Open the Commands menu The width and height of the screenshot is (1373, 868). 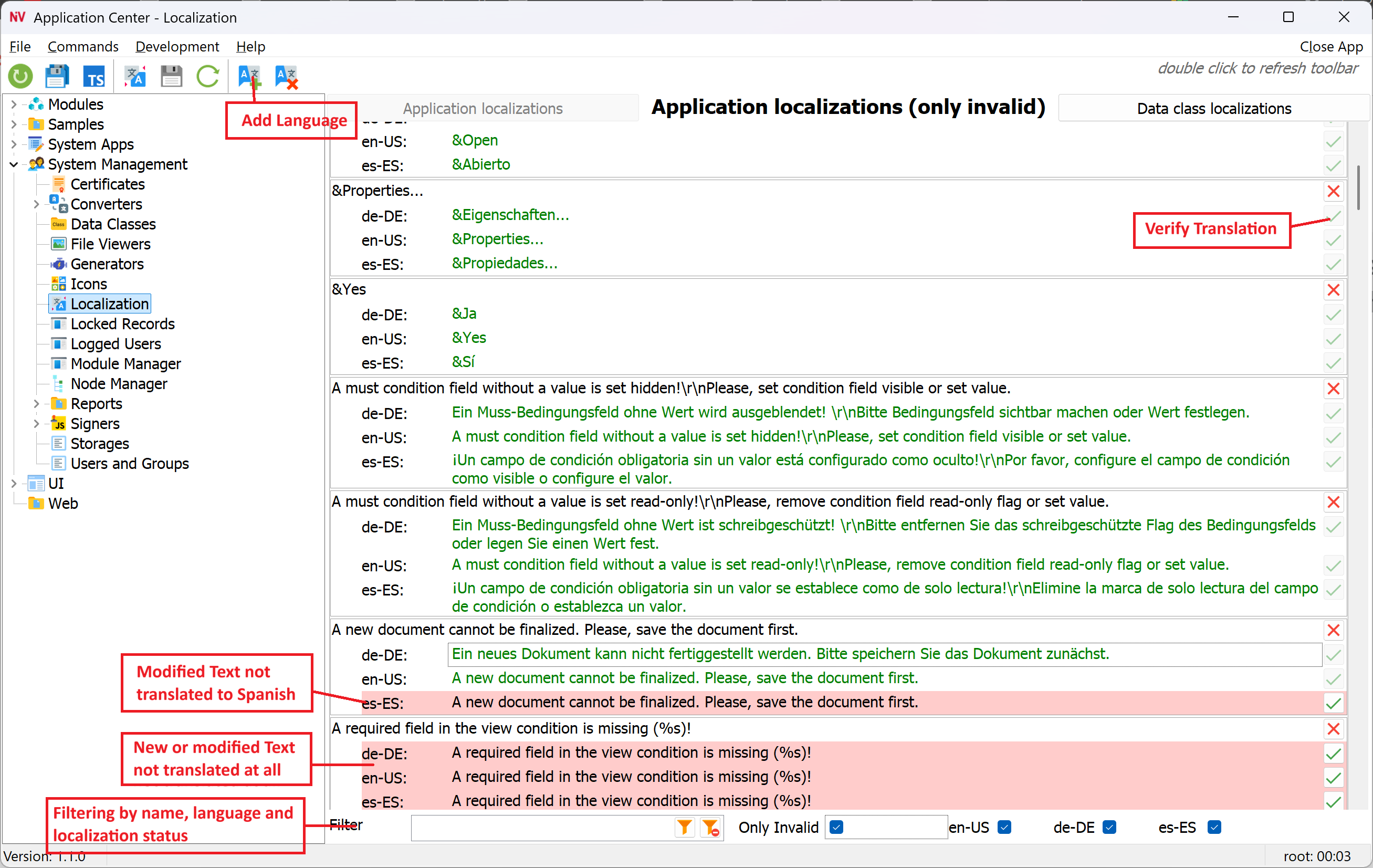click(82, 46)
